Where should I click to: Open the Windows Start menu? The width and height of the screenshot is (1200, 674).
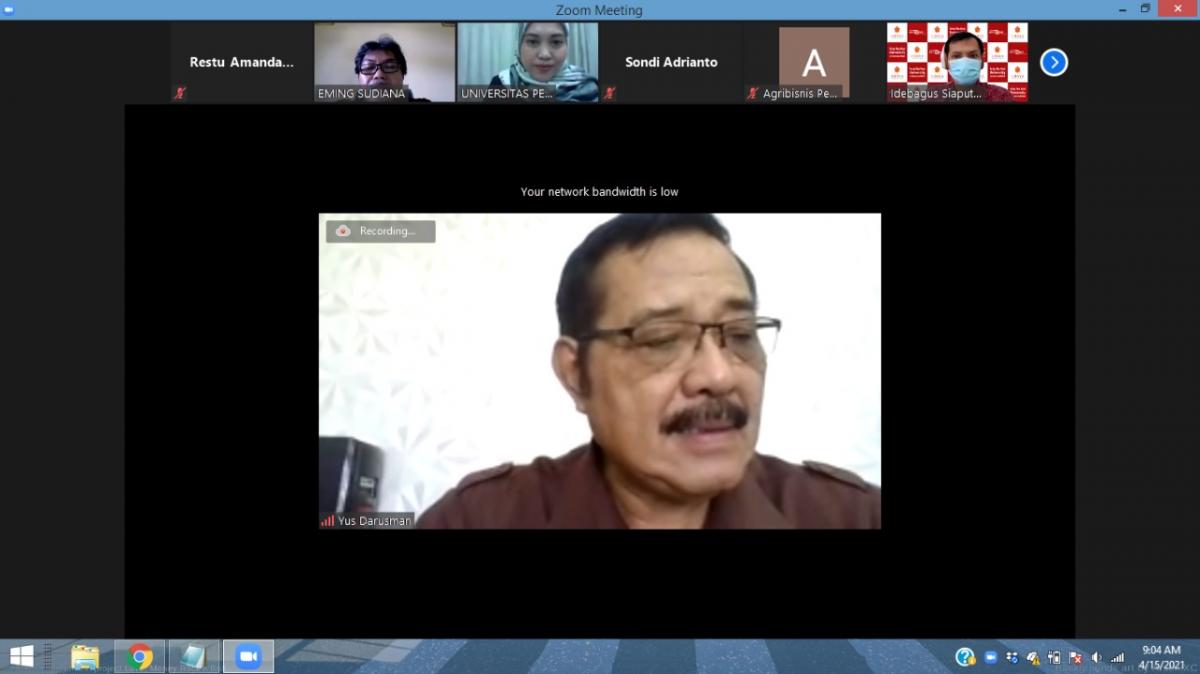pyautogui.click(x=21, y=656)
